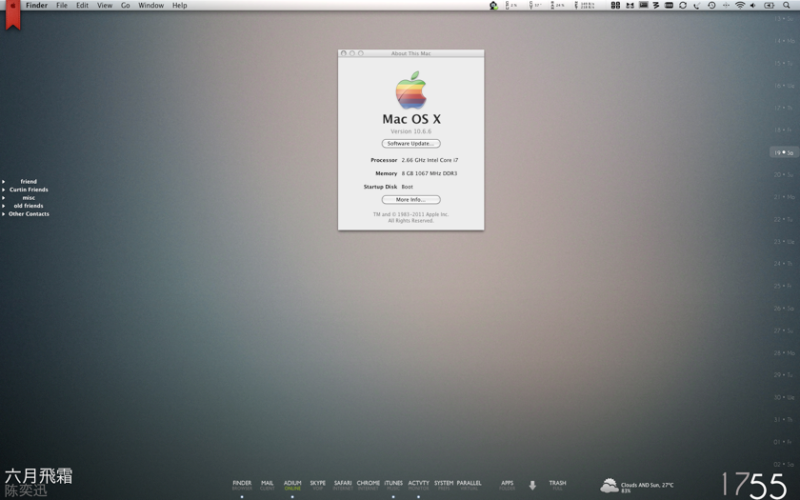Click the More Info button
This screenshot has width=800, height=500.
410,199
